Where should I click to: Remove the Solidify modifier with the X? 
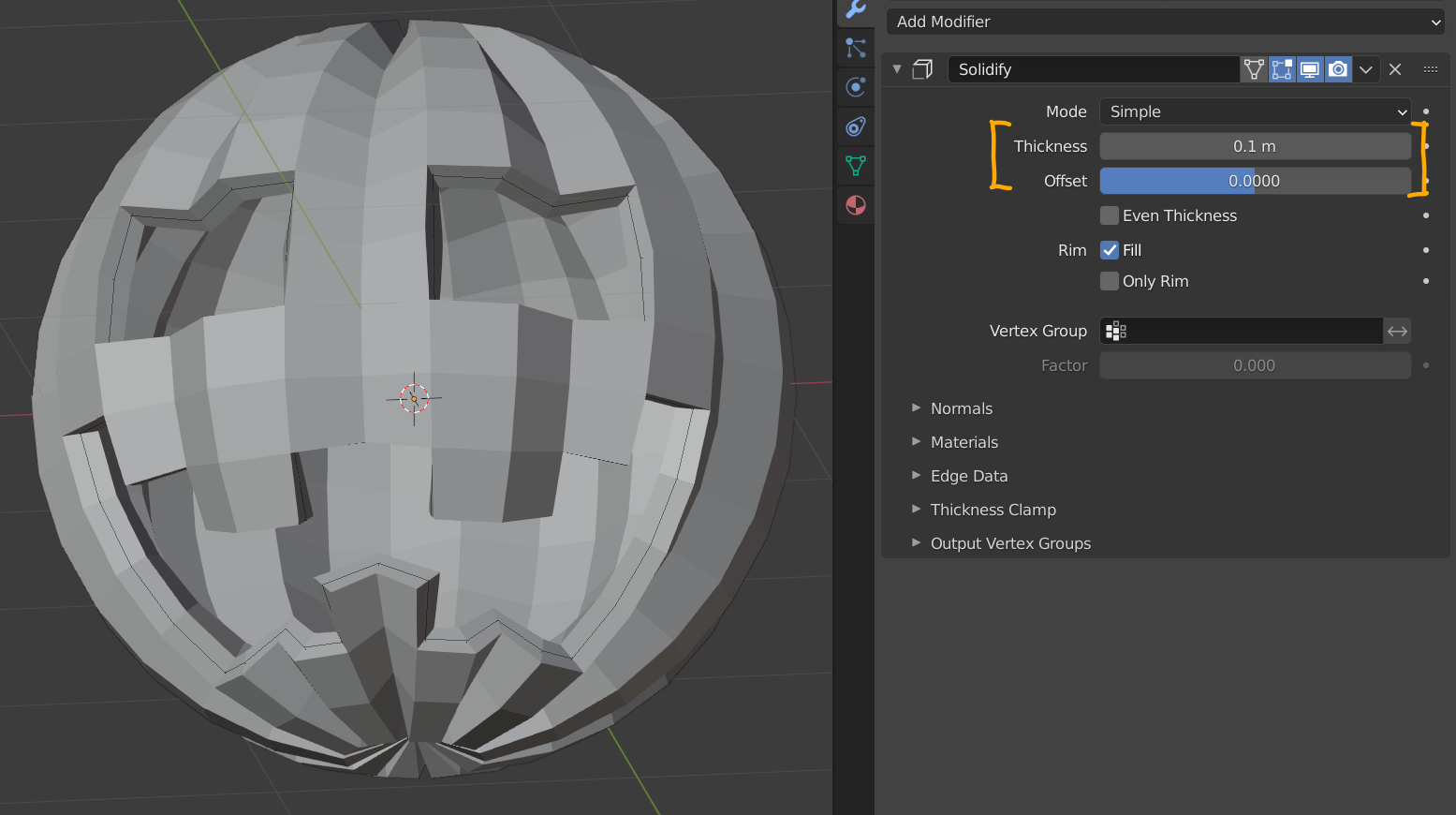1395,68
